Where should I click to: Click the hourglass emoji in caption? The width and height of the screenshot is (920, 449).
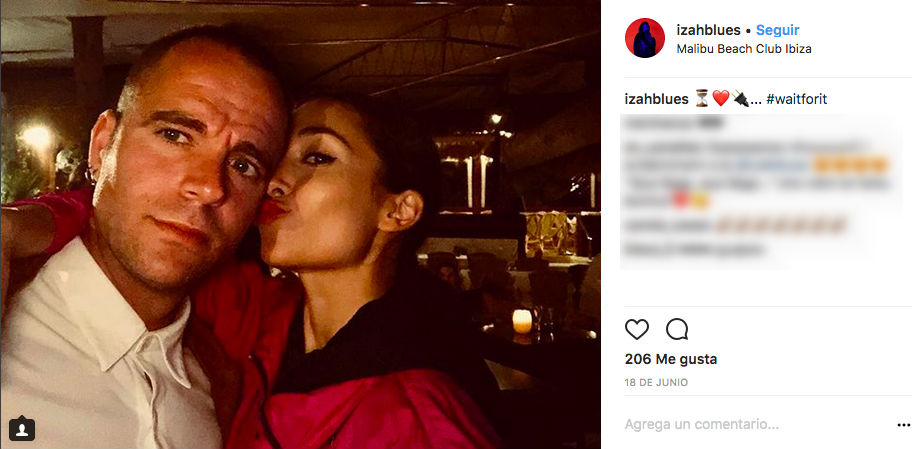(x=702, y=99)
